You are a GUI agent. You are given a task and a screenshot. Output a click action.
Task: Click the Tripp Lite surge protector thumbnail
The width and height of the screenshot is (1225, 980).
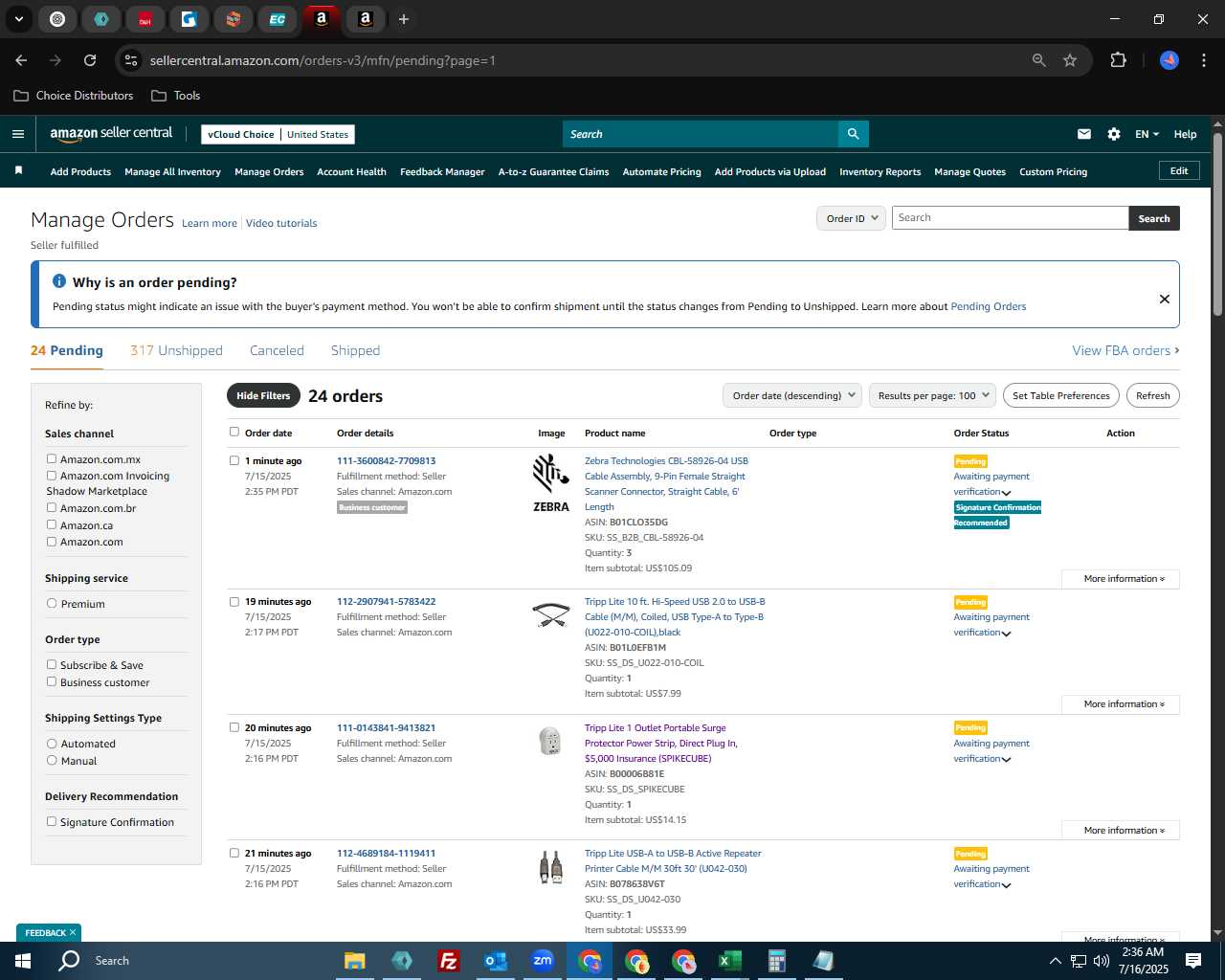pyautogui.click(x=550, y=741)
